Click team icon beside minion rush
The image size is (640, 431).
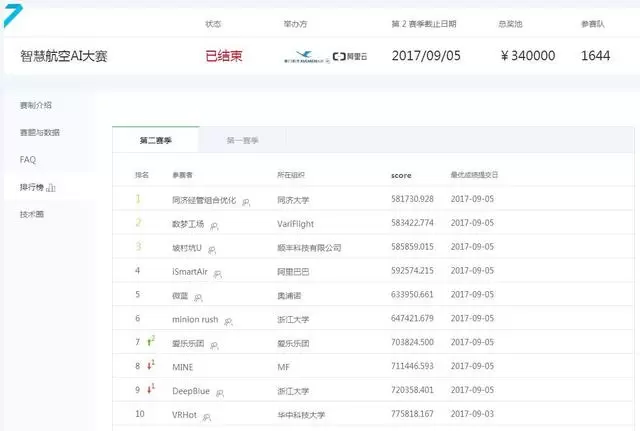coord(228,320)
